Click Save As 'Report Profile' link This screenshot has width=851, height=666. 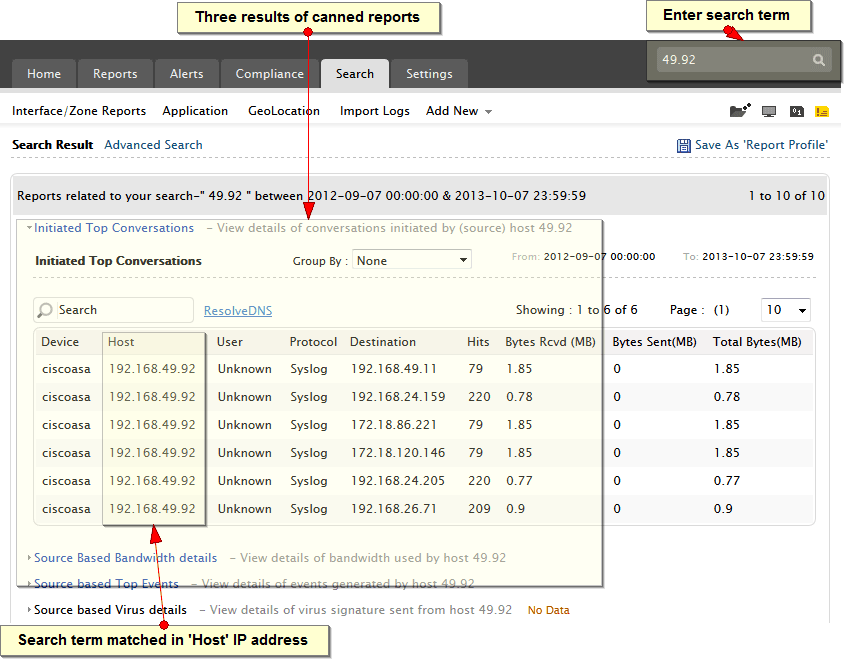tap(761, 146)
